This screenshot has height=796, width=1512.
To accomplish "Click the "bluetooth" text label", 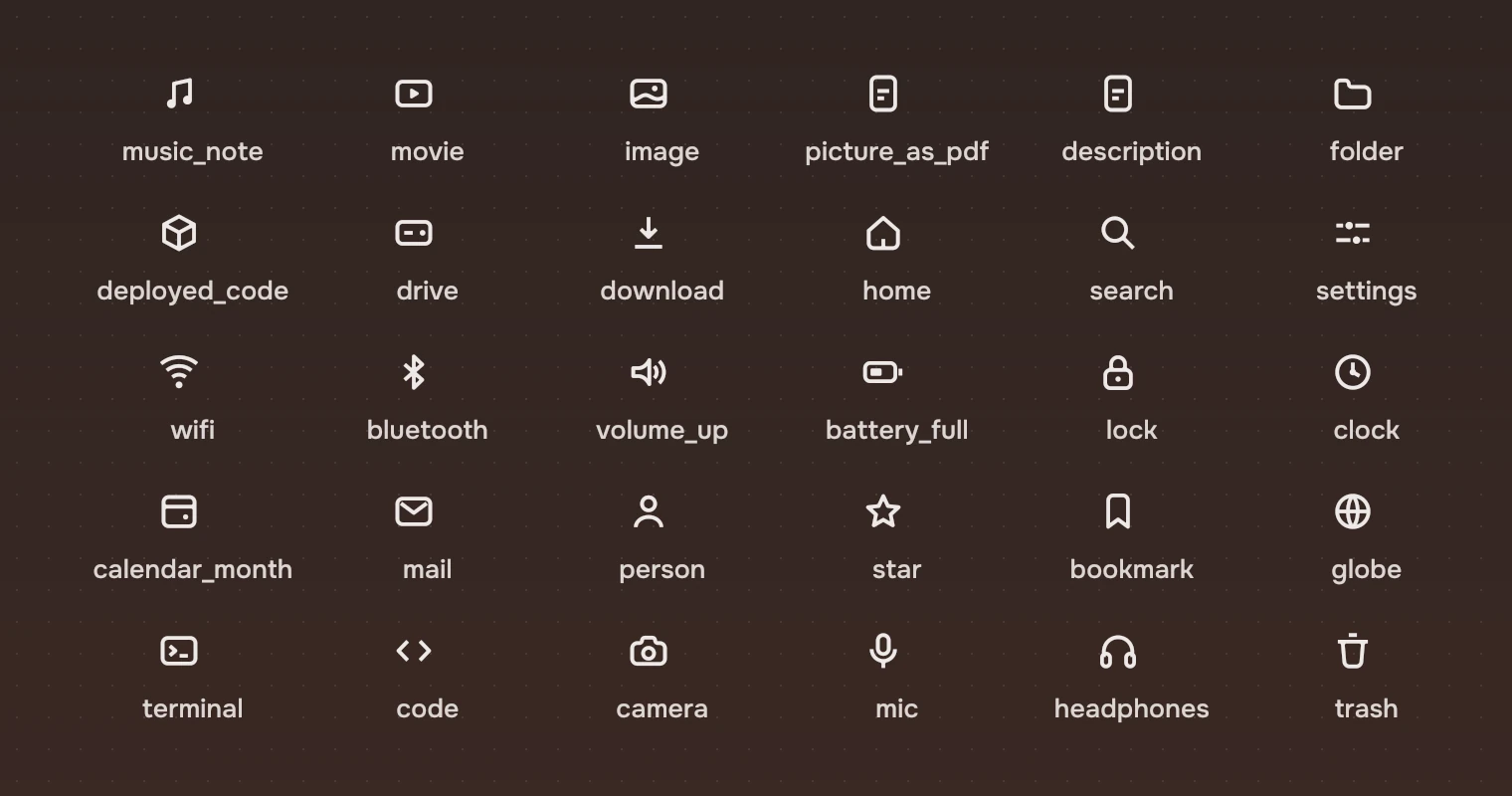I will pos(428,430).
